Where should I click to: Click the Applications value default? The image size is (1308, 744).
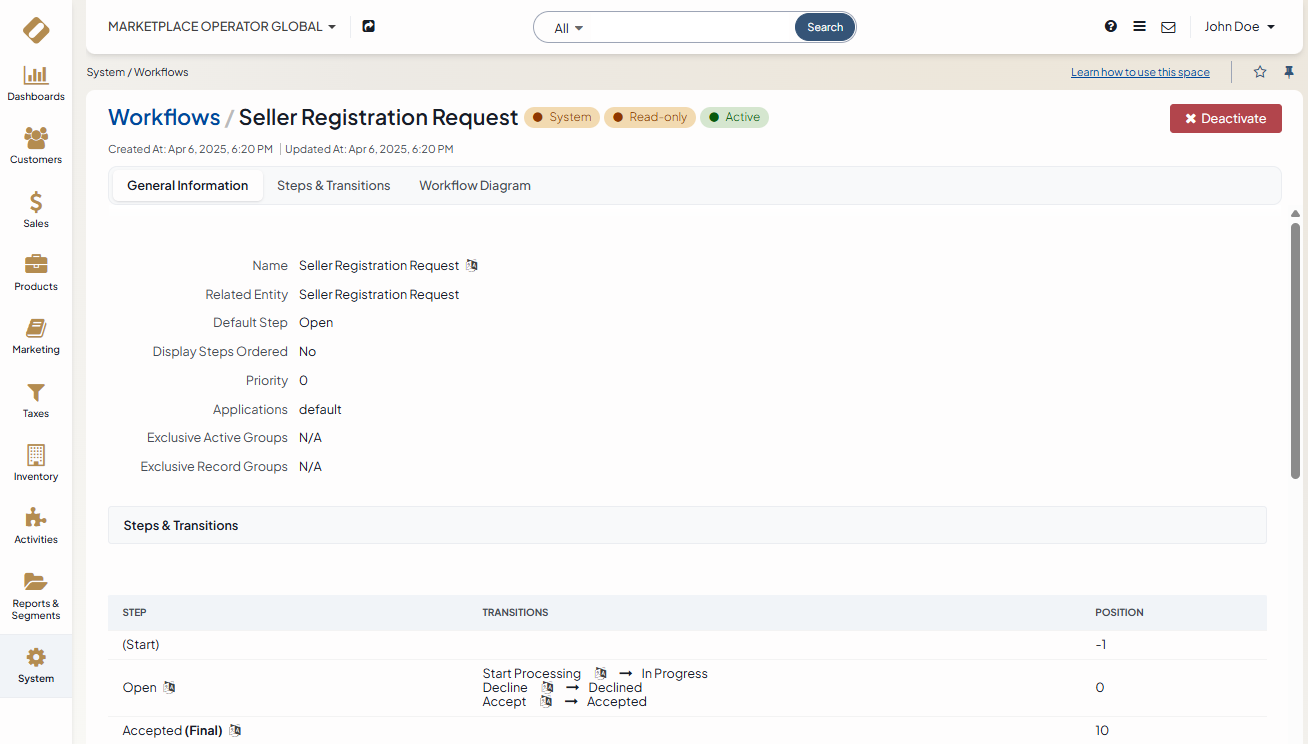point(320,410)
